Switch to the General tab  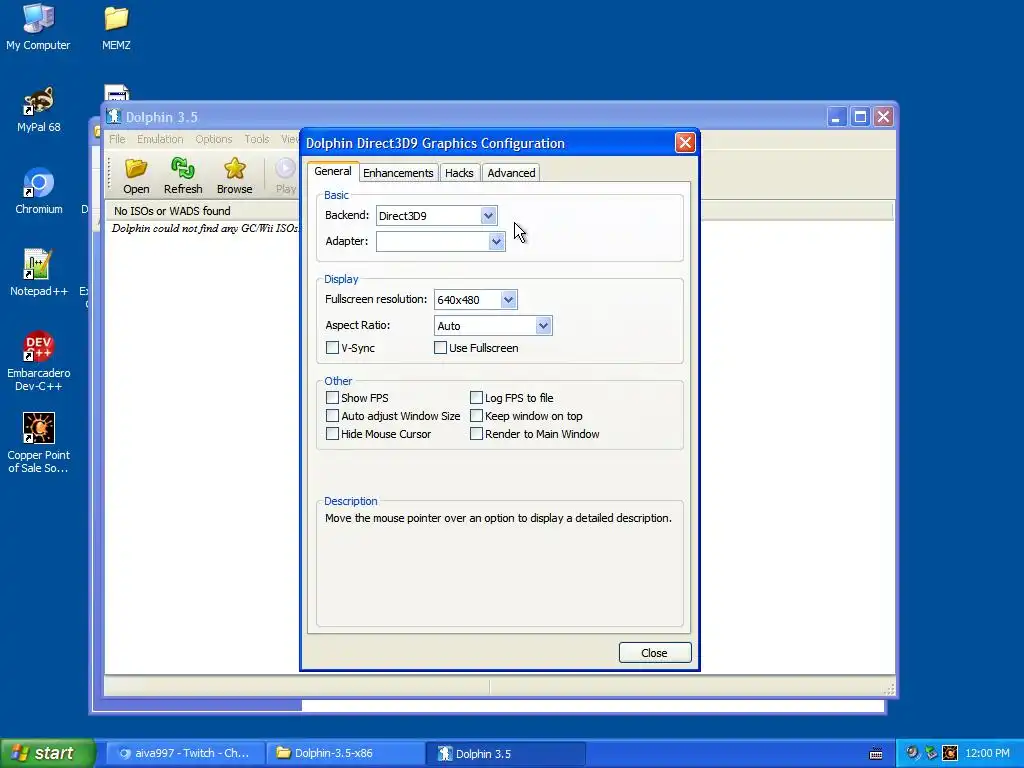pos(332,171)
